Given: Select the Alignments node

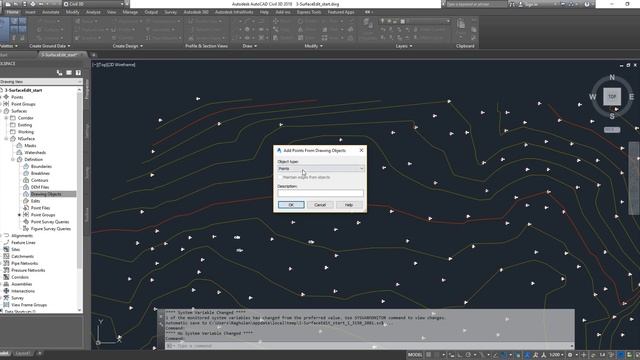Looking at the screenshot, I should pos(22,236).
